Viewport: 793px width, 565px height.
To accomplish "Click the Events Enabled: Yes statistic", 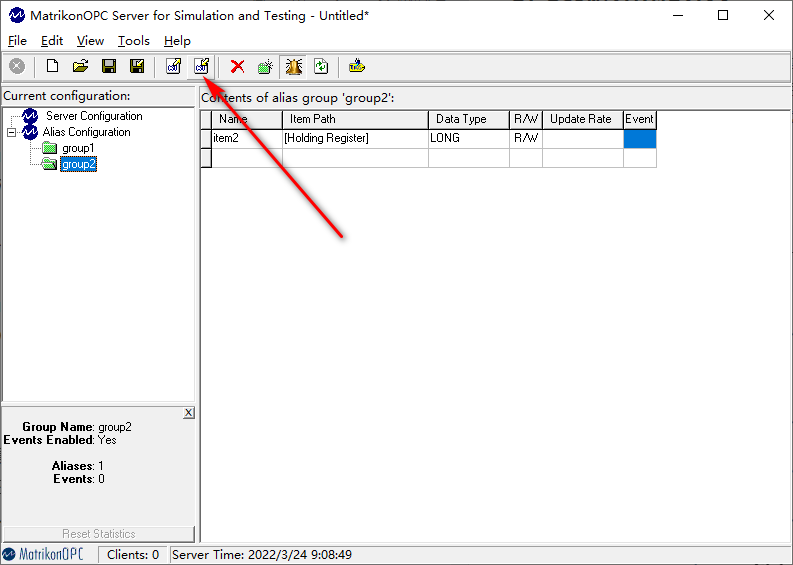I will pos(60,440).
